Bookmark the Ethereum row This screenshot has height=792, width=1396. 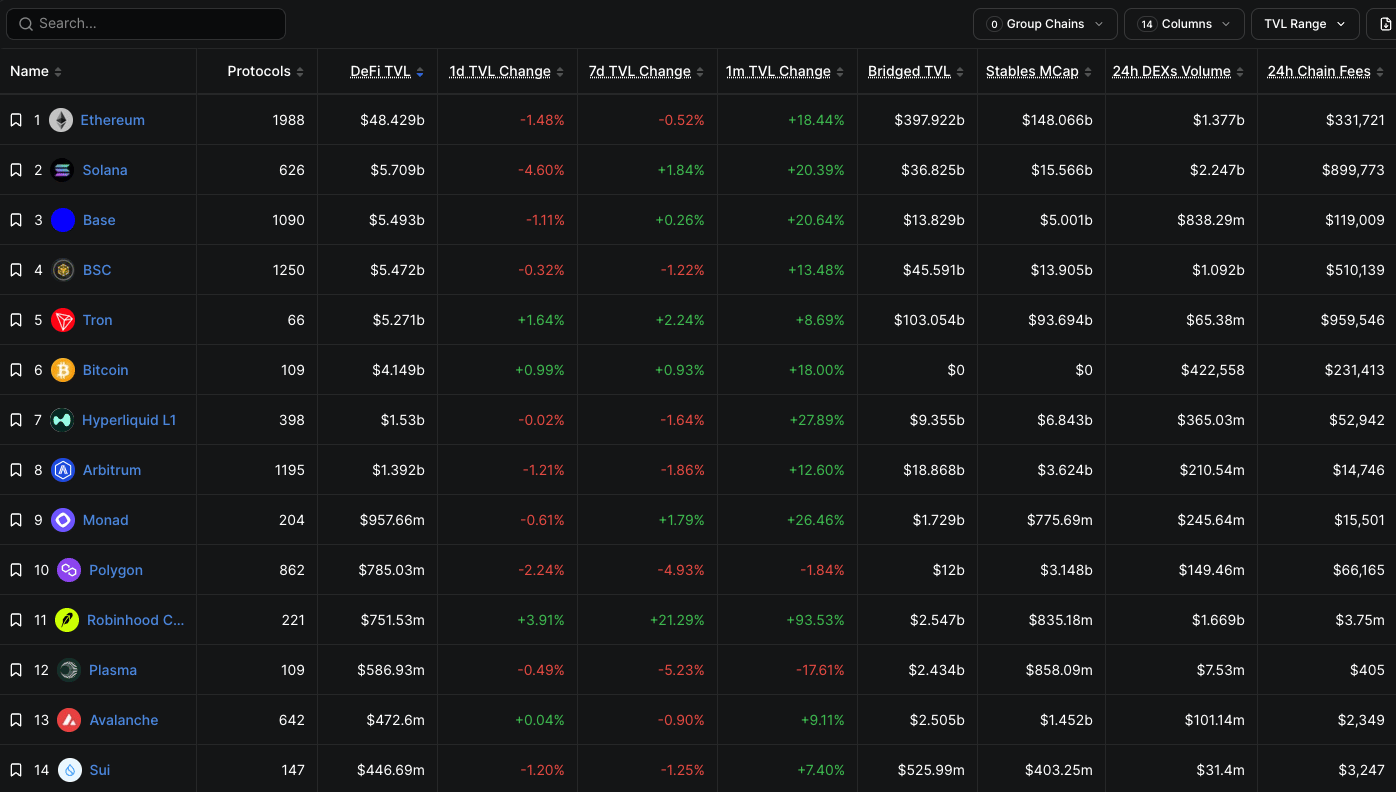pos(16,120)
